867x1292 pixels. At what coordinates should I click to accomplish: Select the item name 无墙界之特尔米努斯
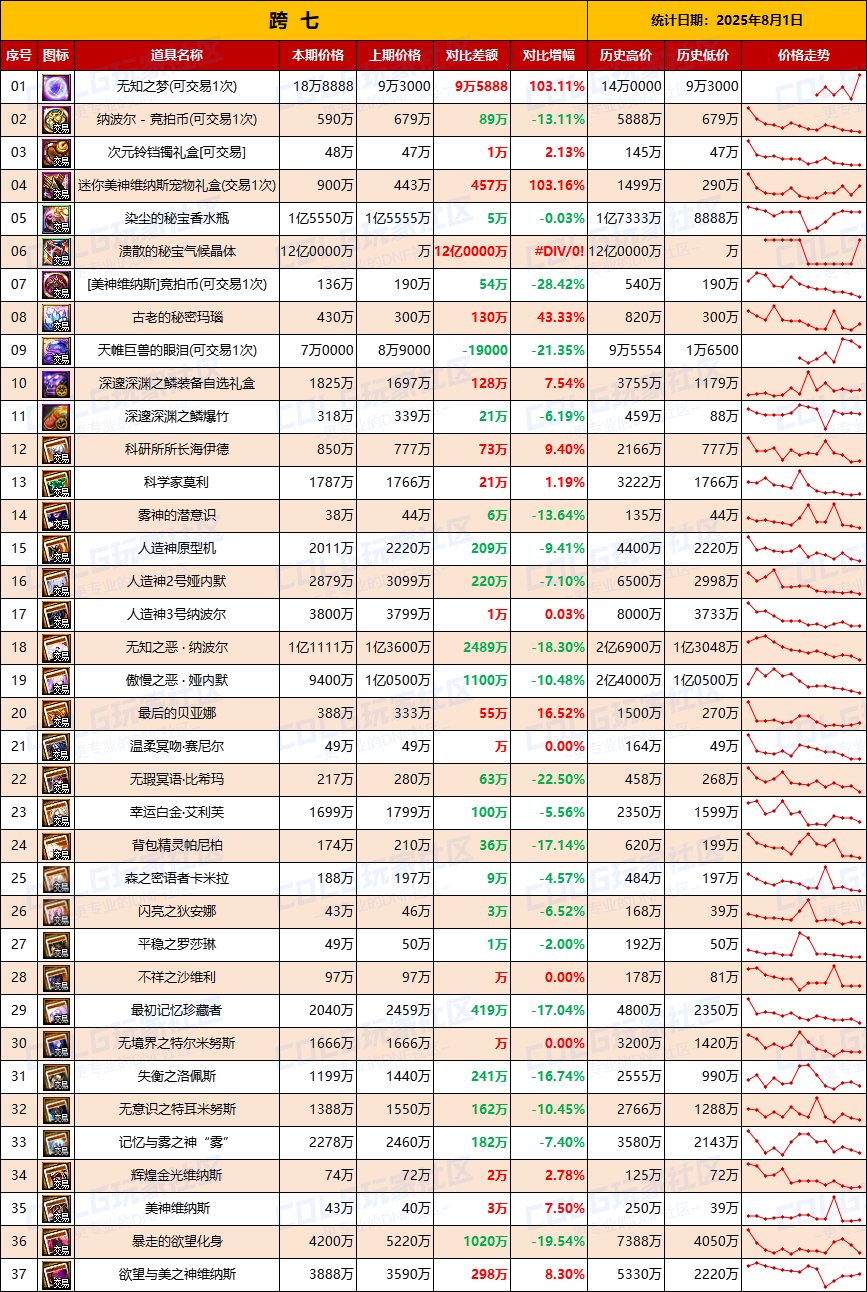click(x=177, y=1044)
